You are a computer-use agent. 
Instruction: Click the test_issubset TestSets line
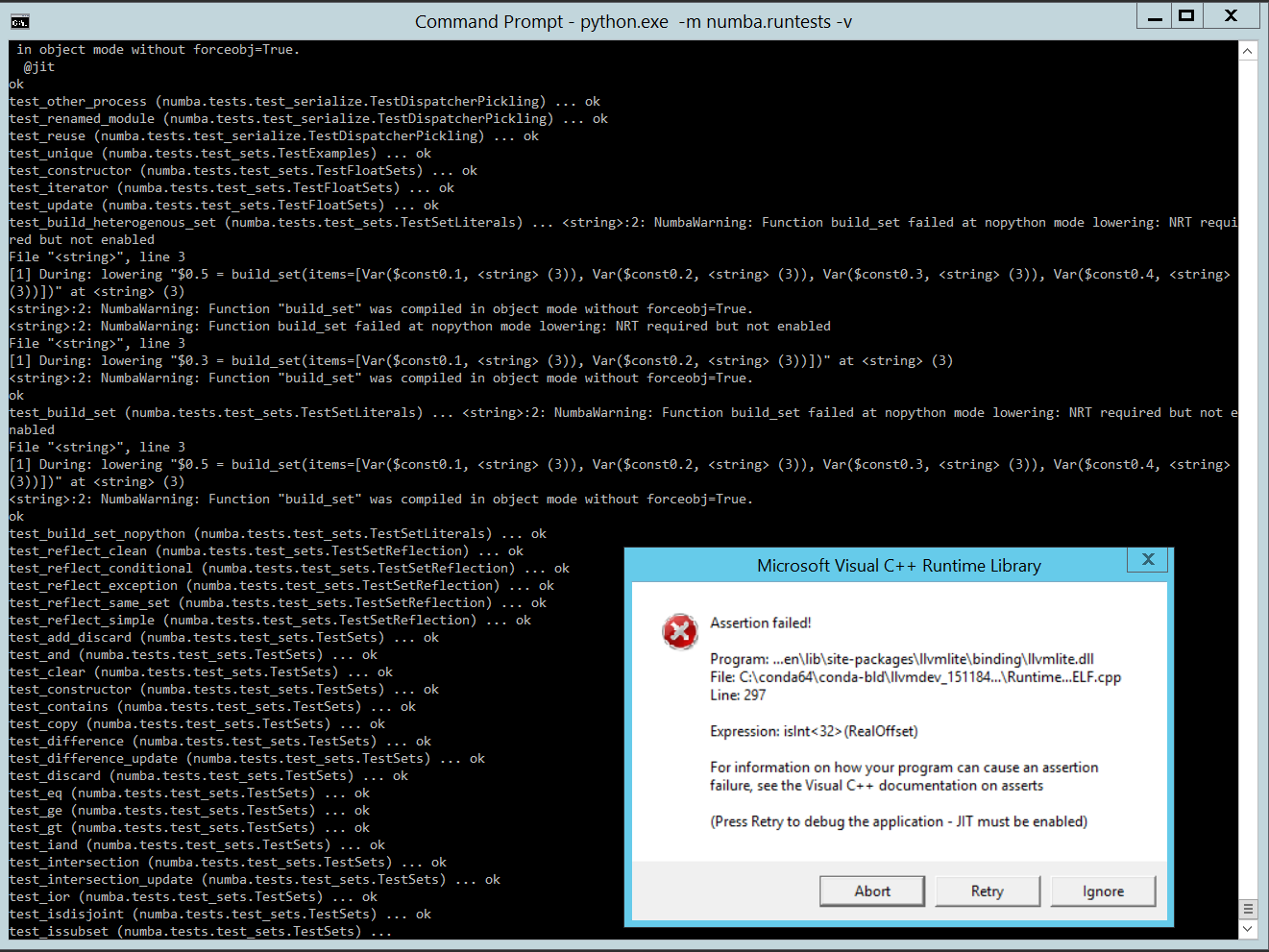pos(201,931)
